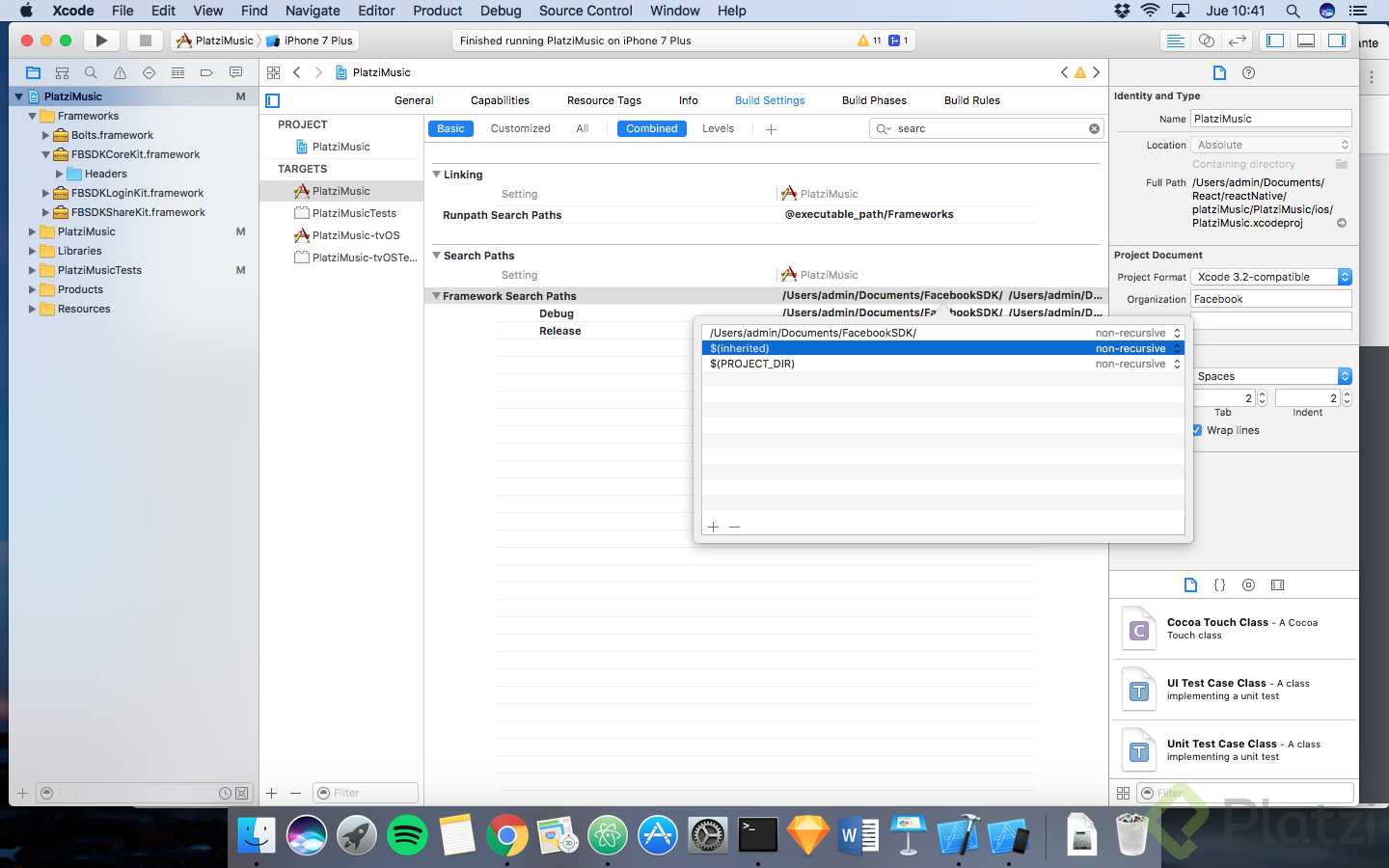Viewport: 1389px width, 868px height.
Task: Switch build settings filter to Basic
Action: 450,128
